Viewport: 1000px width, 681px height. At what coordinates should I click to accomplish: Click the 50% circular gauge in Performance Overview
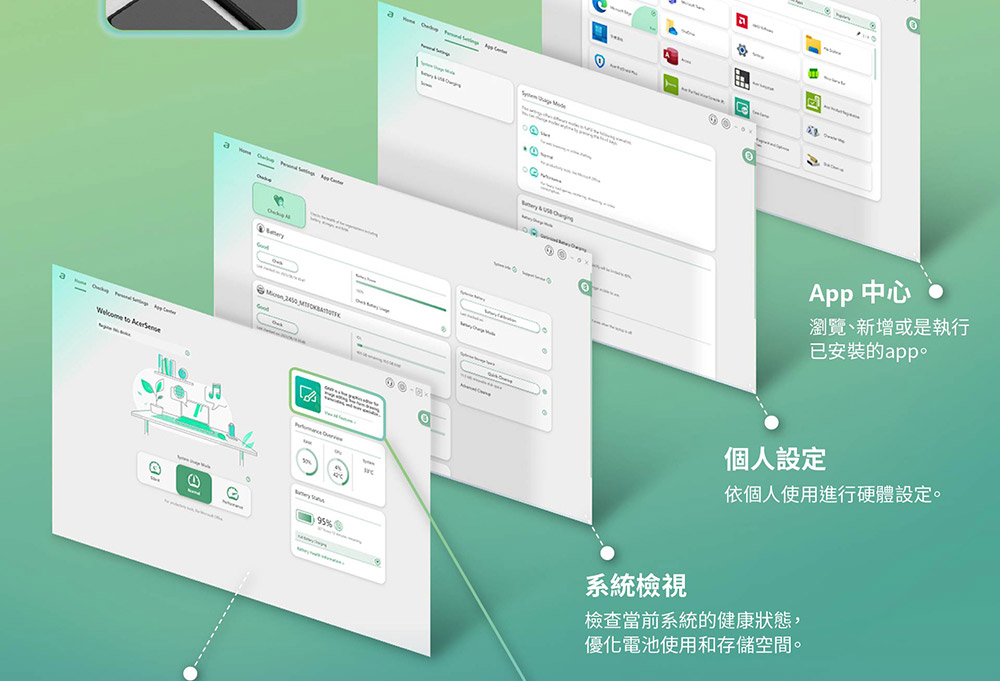[x=307, y=461]
